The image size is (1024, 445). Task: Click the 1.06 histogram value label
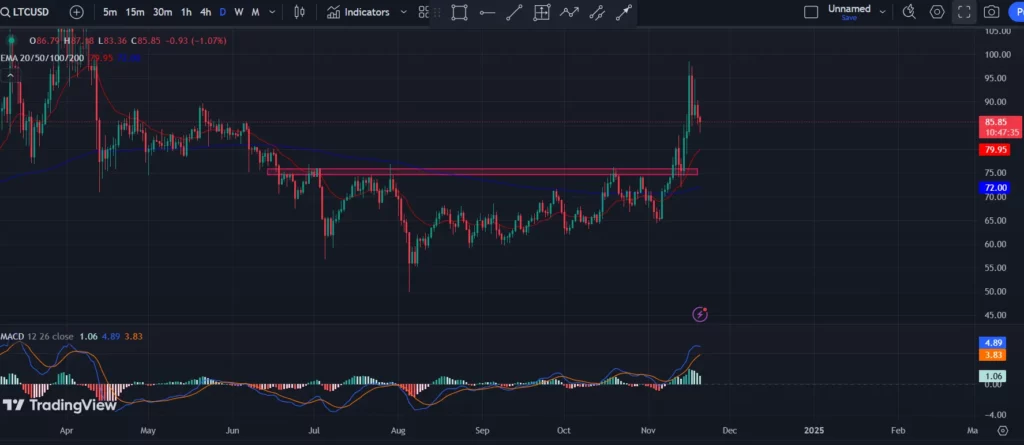coord(995,376)
